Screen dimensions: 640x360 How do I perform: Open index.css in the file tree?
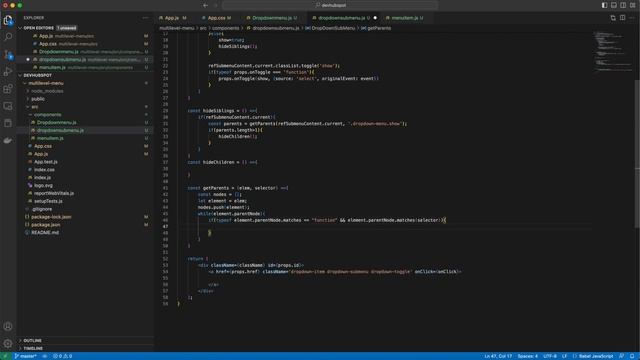coord(44,170)
